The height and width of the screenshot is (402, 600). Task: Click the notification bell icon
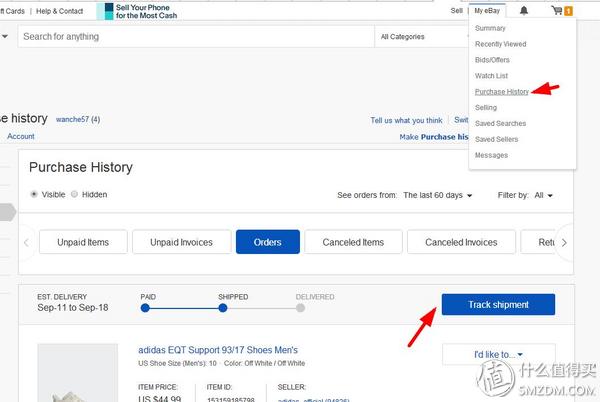tap(524, 11)
